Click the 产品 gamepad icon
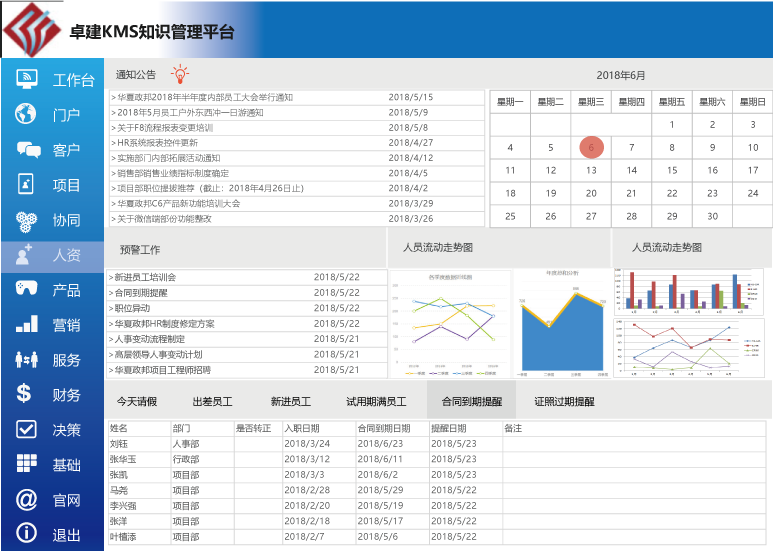Screen dimensions: 773x551 pos(27,290)
